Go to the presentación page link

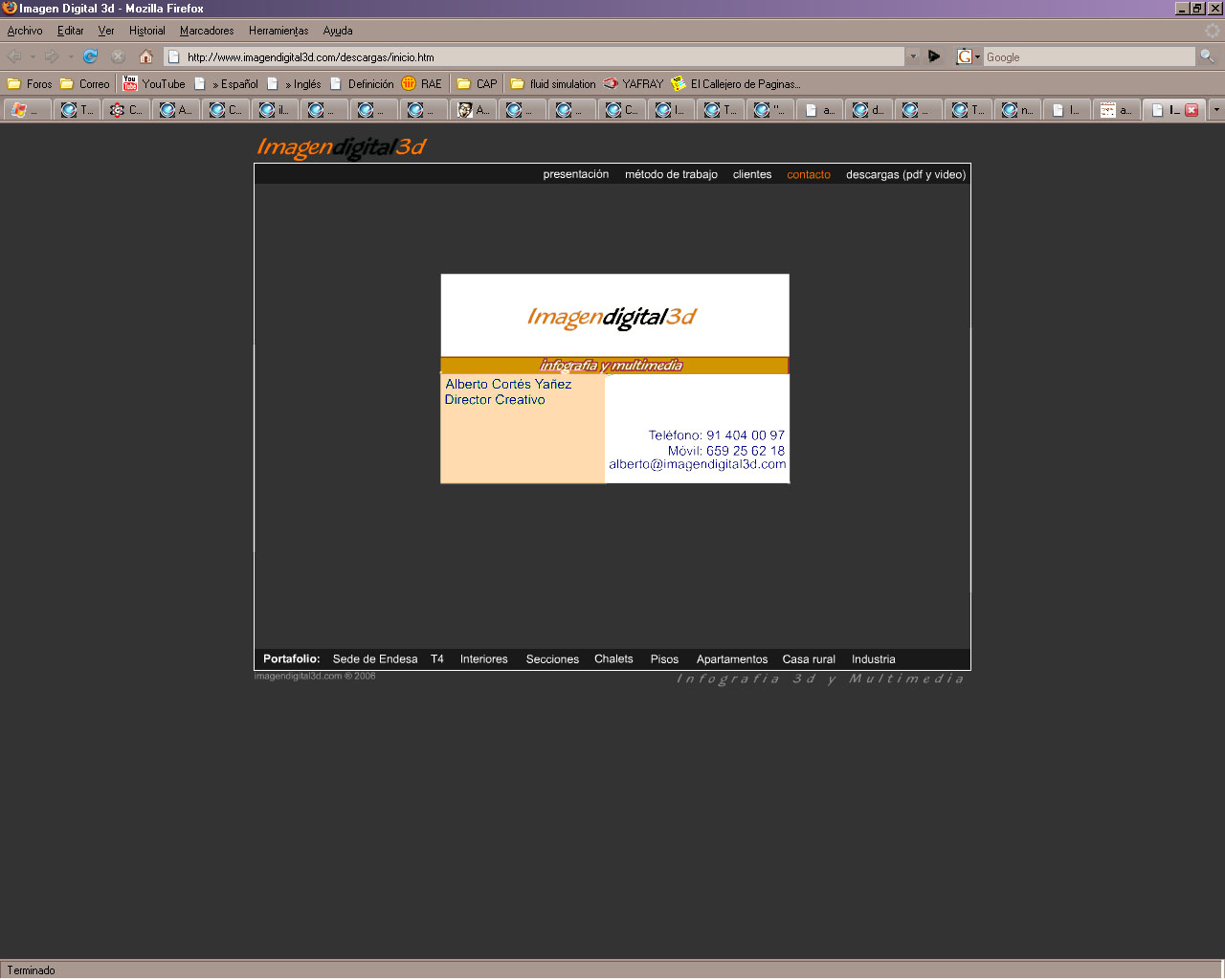pos(576,174)
